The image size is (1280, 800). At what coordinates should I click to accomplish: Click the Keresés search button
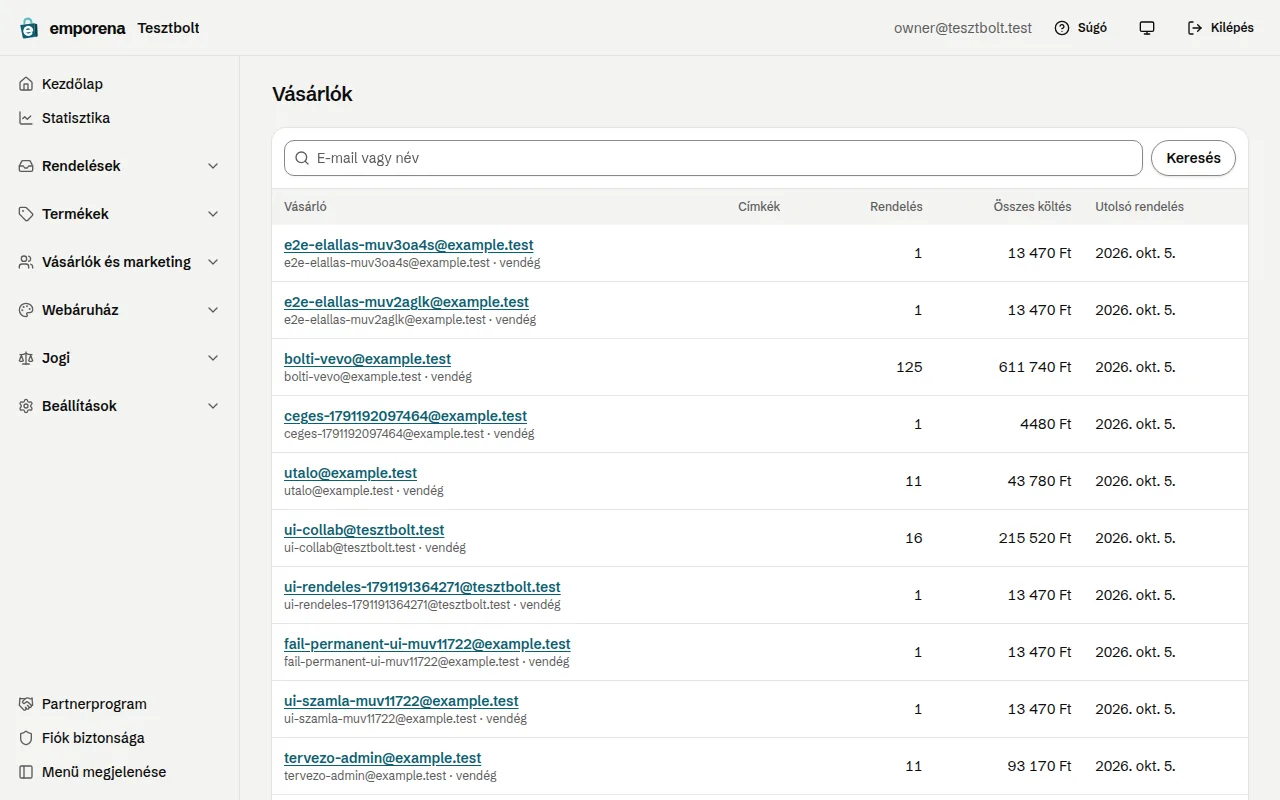click(1193, 158)
